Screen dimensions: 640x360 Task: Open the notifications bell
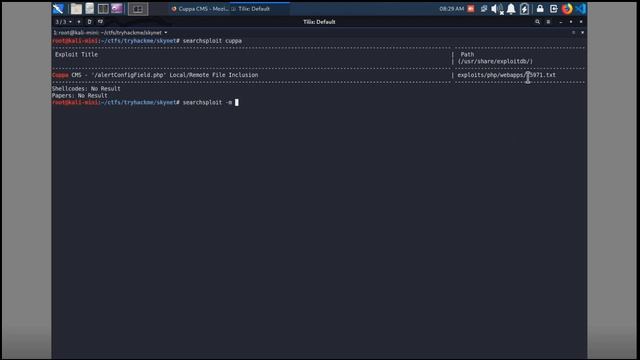pyautogui.click(x=511, y=9)
